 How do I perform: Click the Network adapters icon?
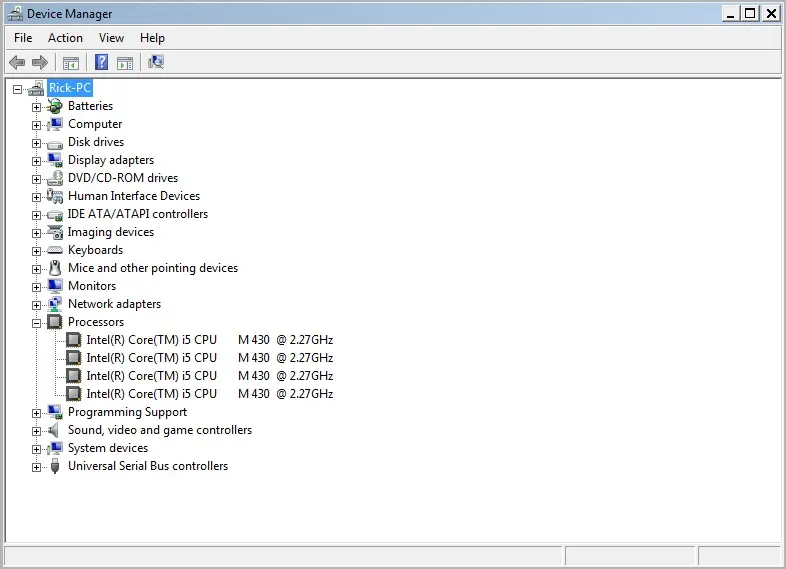pos(55,304)
